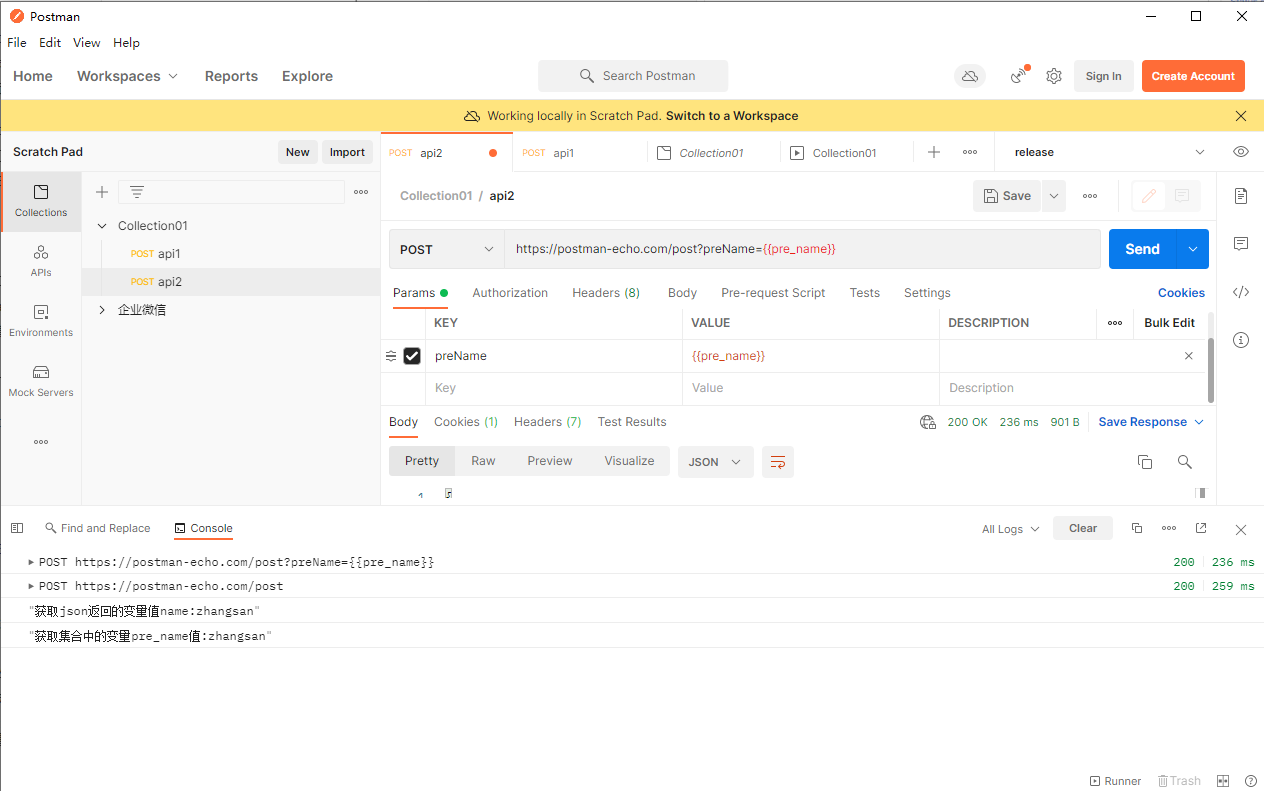Open the POST method dropdown
Image resolution: width=1264 pixels, height=791 pixels.
447,249
